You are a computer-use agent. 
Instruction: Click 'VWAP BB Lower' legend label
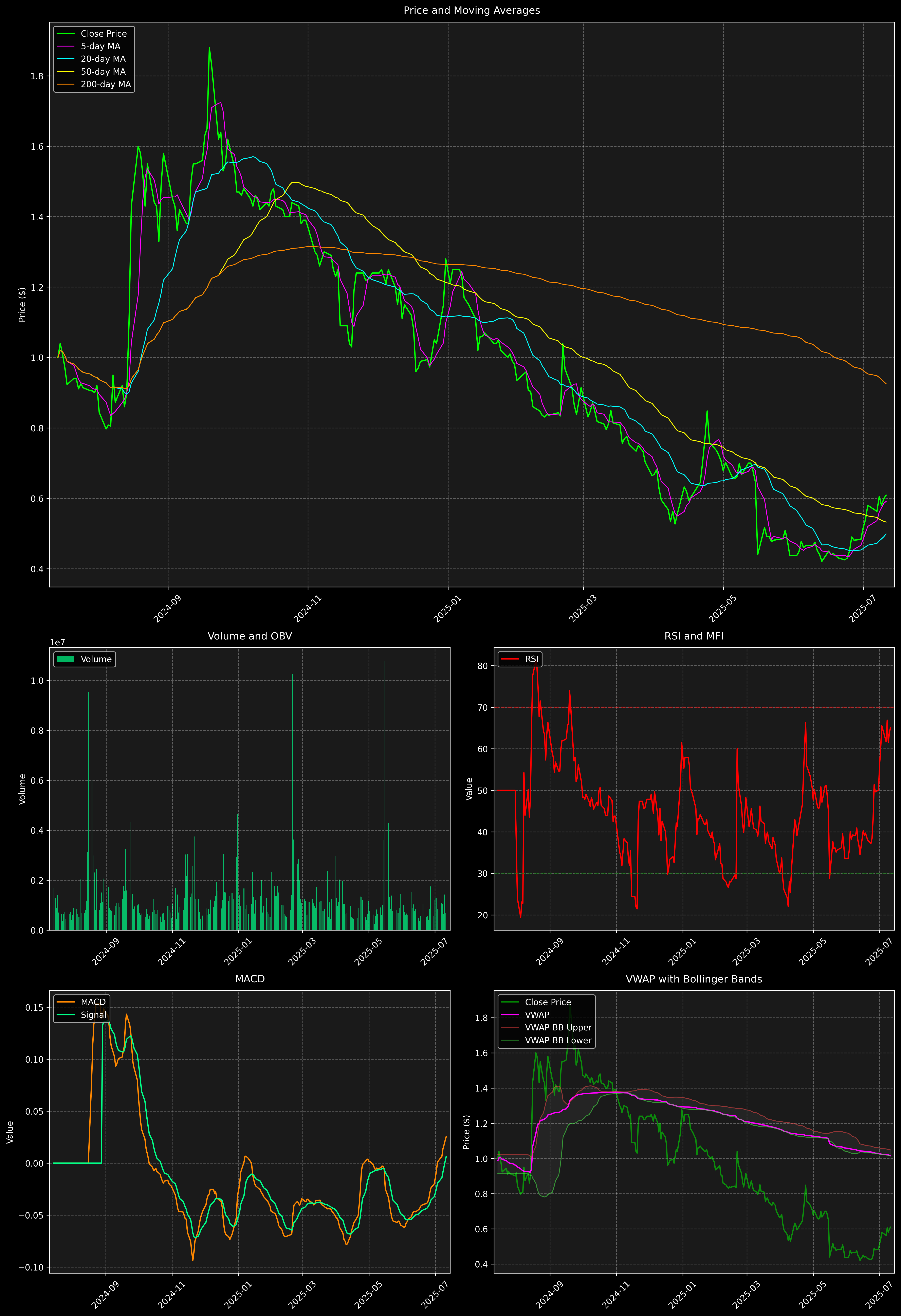(558, 1040)
